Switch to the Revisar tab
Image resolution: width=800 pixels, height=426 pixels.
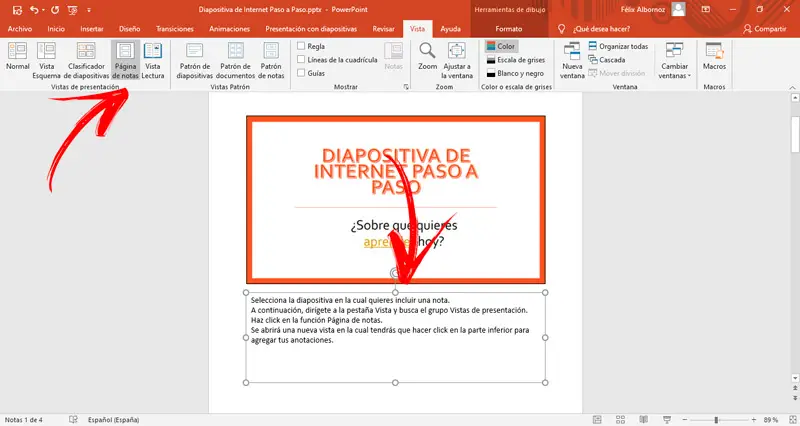coord(383,29)
